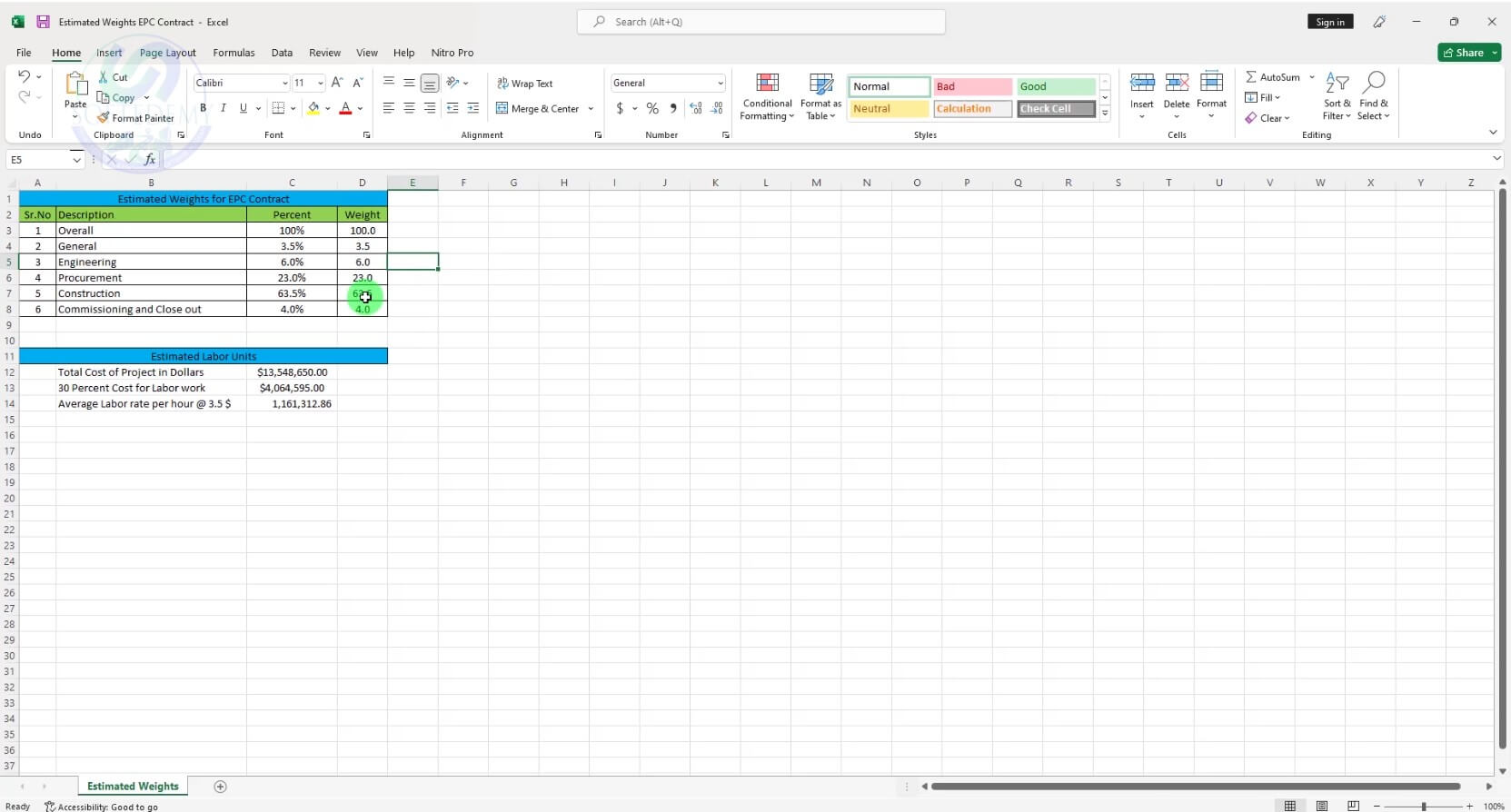The width and height of the screenshot is (1511, 812).
Task: Click Increase Decimal icon
Action: pos(696,108)
